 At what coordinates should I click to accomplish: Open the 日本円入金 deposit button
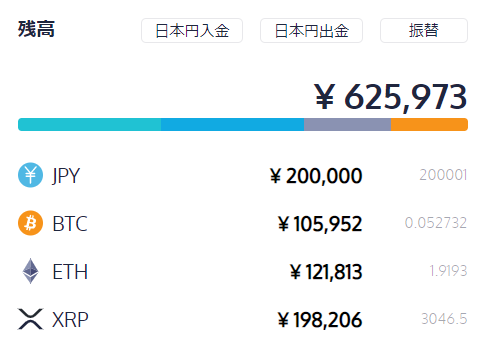(192, 31)
